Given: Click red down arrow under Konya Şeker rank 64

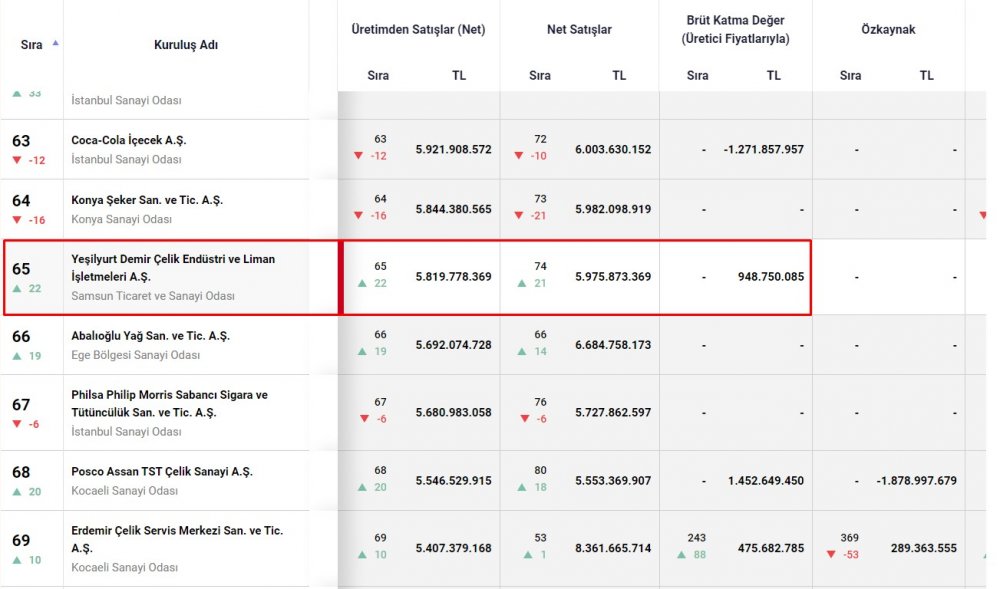Looking at the screenshot, I should click(17, 220).
